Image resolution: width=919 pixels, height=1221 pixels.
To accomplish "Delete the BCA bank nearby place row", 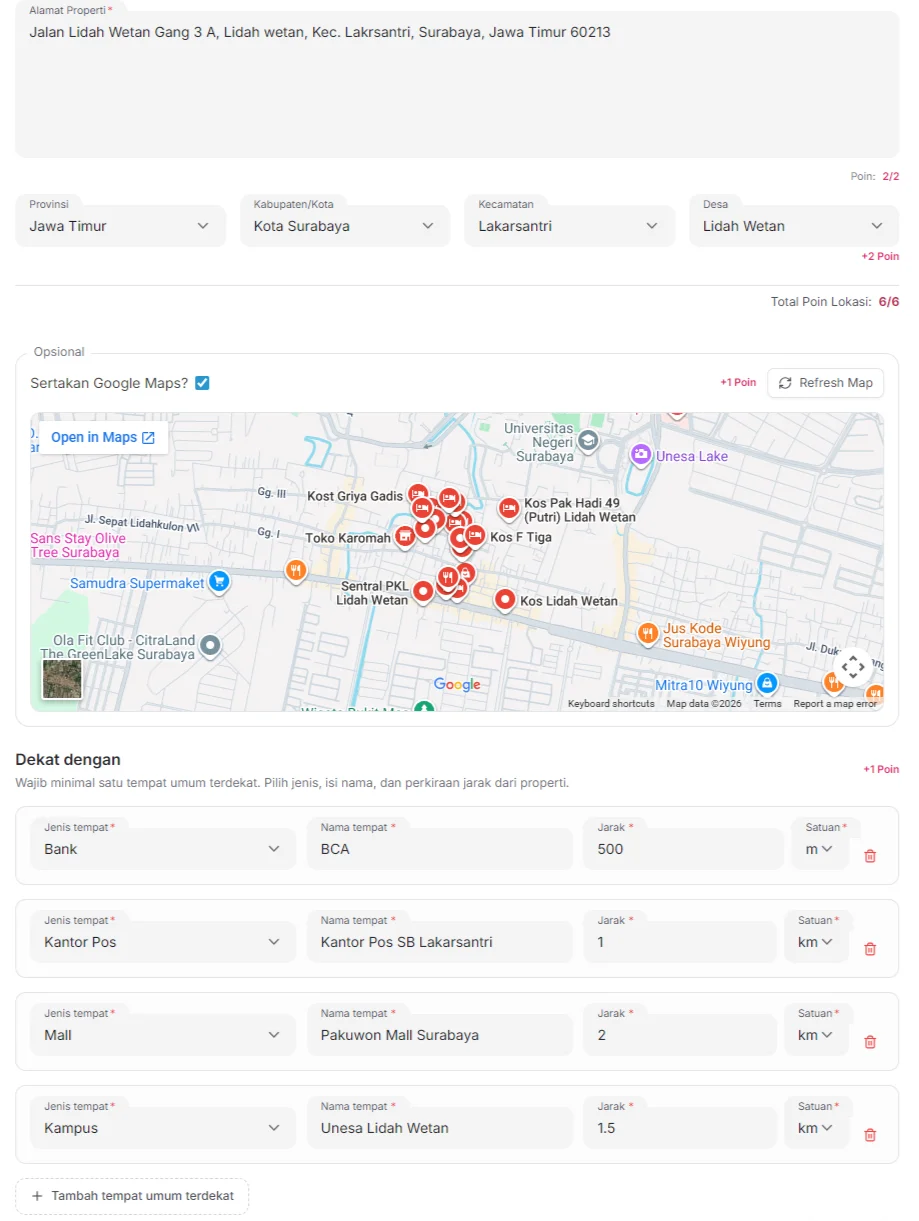I will [x=869, y=856].
